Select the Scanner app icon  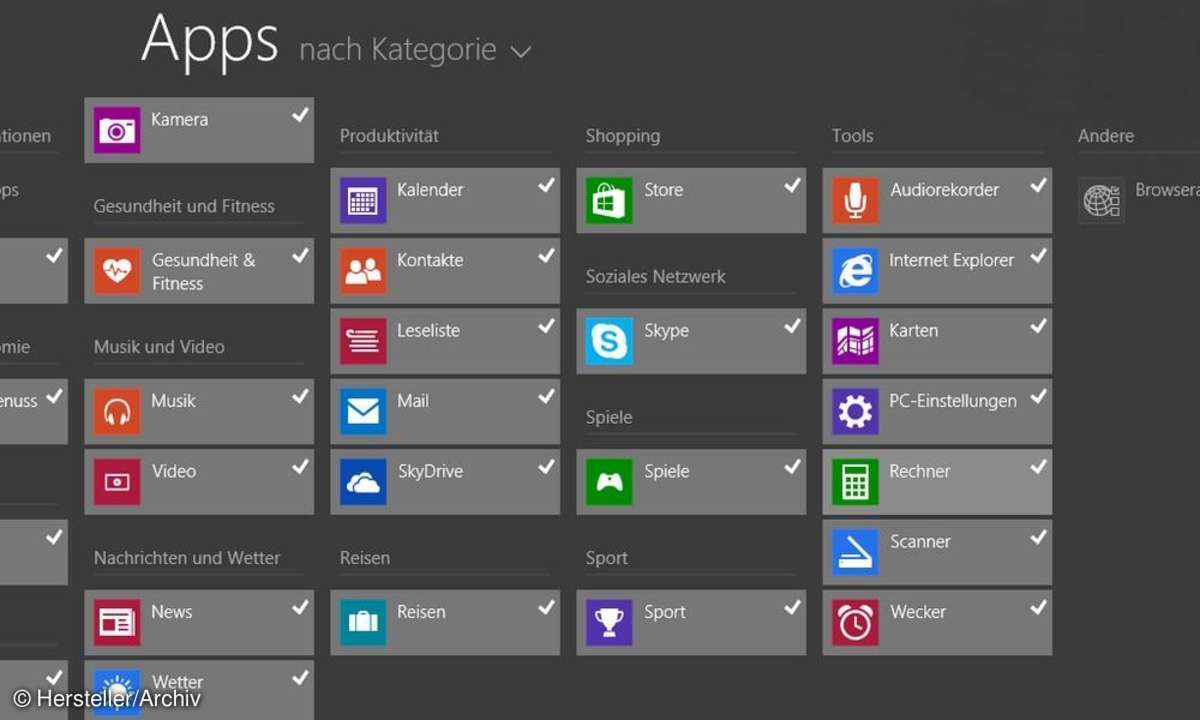point(855,553)
